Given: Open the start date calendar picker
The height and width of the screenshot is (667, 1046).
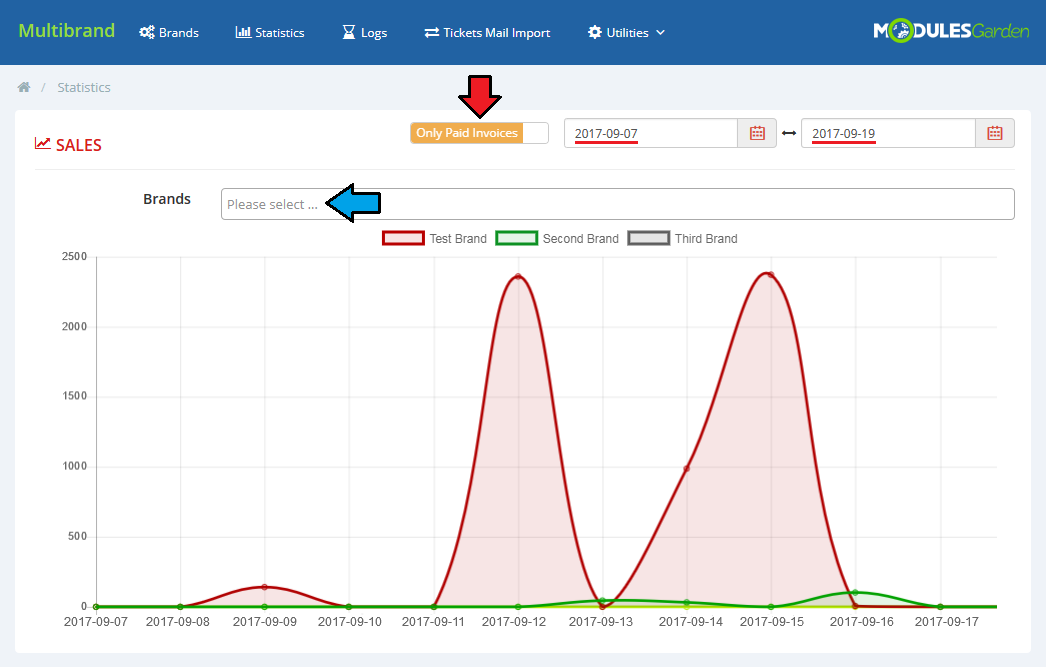Looking at the screenshot, I should (757, 133).
